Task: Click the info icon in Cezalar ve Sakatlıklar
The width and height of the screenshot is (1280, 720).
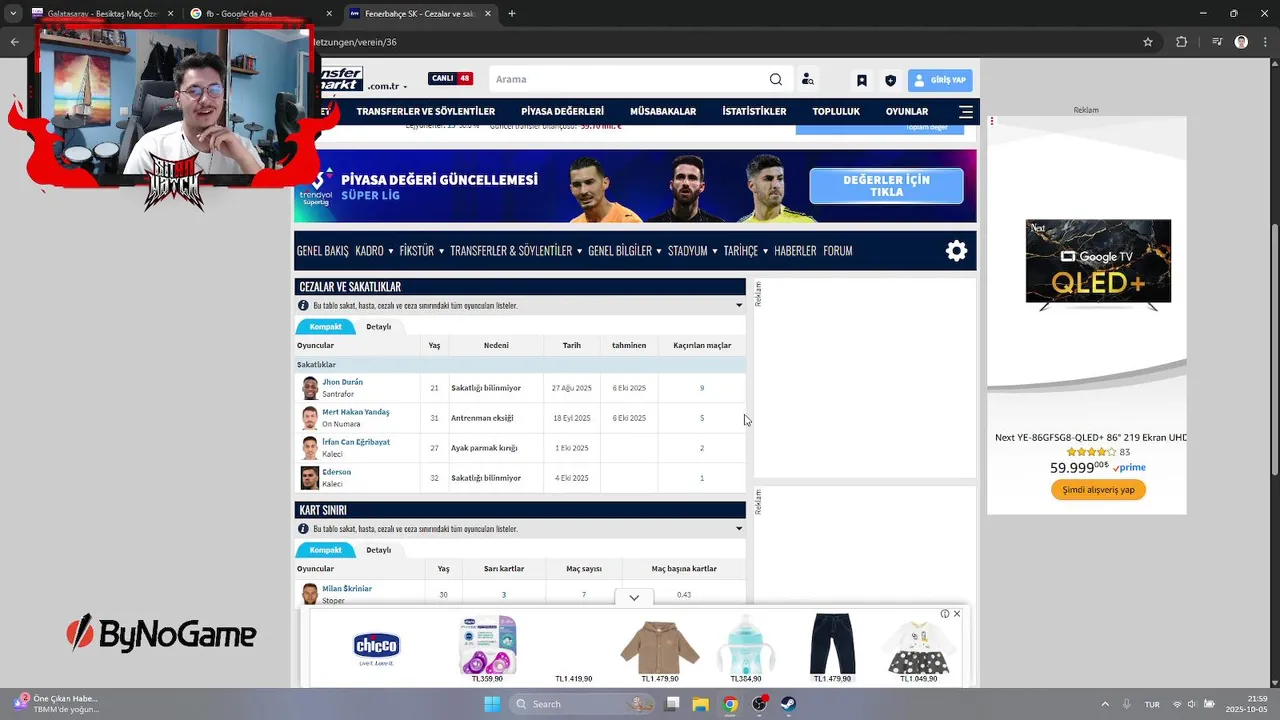Action: click(x=303, y=305)
